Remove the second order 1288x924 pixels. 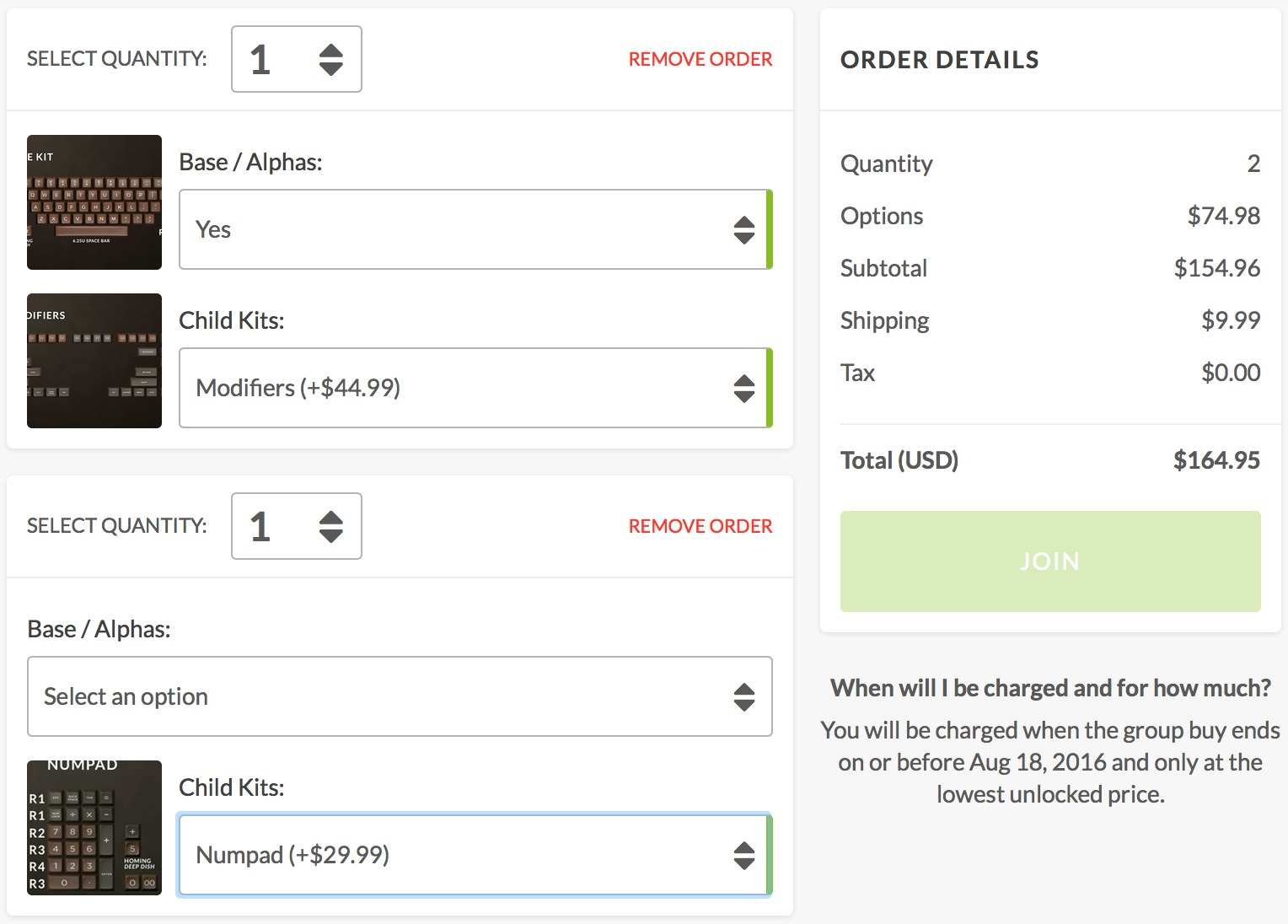coord(700,526)
